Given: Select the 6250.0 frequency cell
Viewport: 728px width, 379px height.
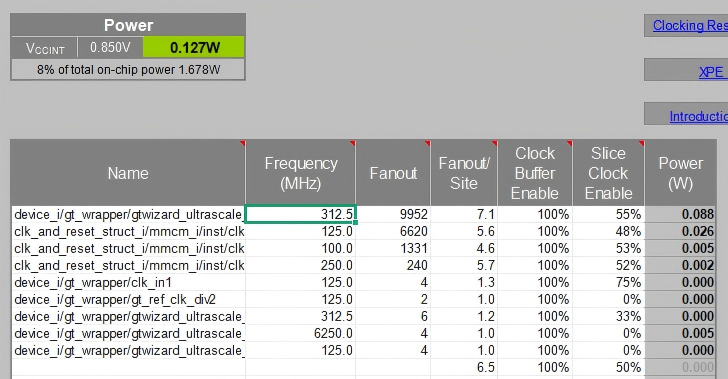Looking at the screenshot, I should tap(300, 333).
